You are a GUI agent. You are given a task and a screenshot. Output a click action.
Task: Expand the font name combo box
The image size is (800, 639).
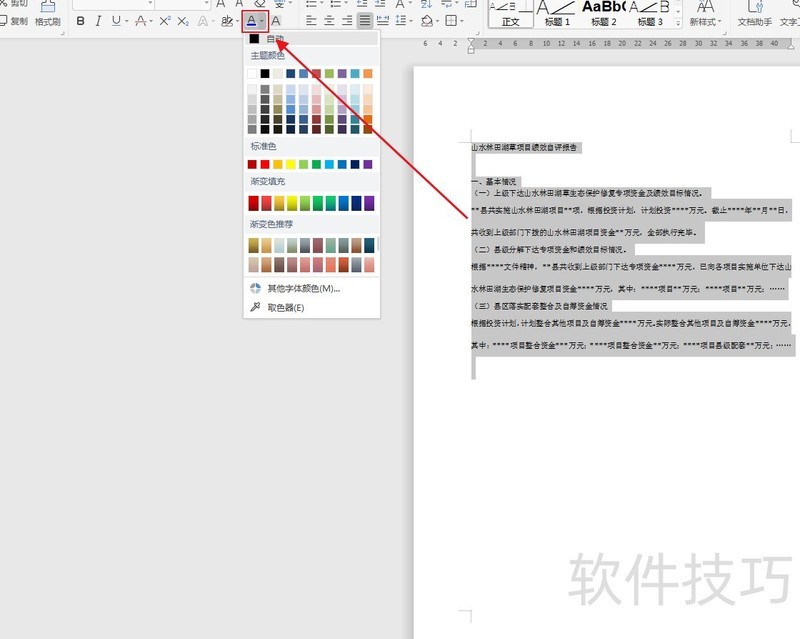(151, 4)
